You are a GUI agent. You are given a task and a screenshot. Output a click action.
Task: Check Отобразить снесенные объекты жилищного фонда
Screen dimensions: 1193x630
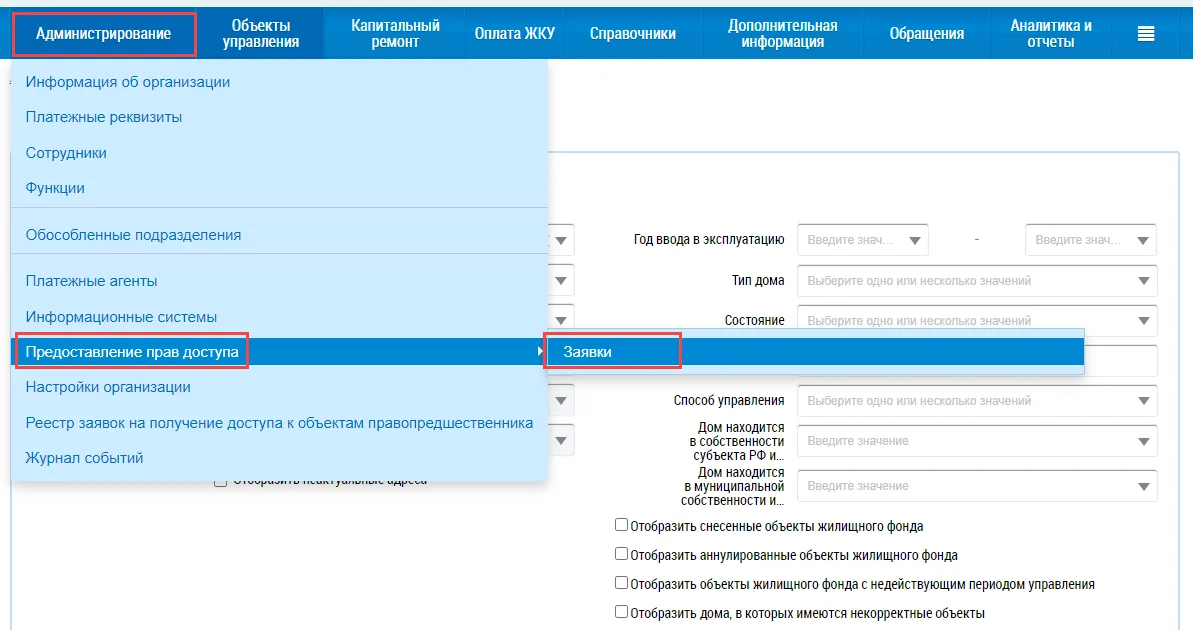coord(621,525)
